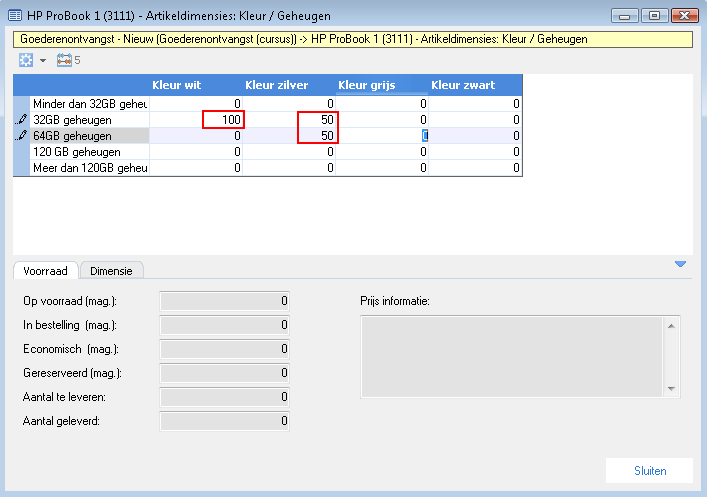This screenshot has width=707, height=497.
Task: Open the settings gear icon in toolbar
Action: point(26,60)
